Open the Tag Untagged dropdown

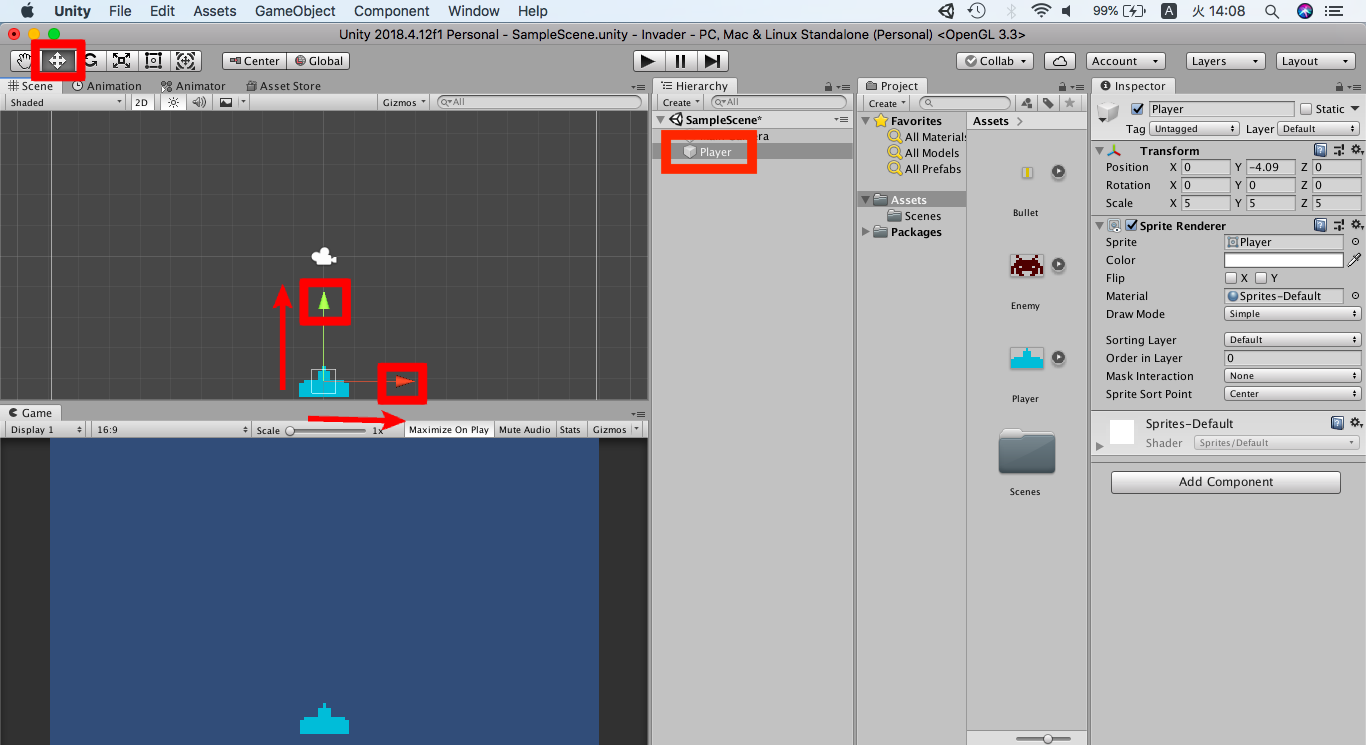tap(1195, 129)
